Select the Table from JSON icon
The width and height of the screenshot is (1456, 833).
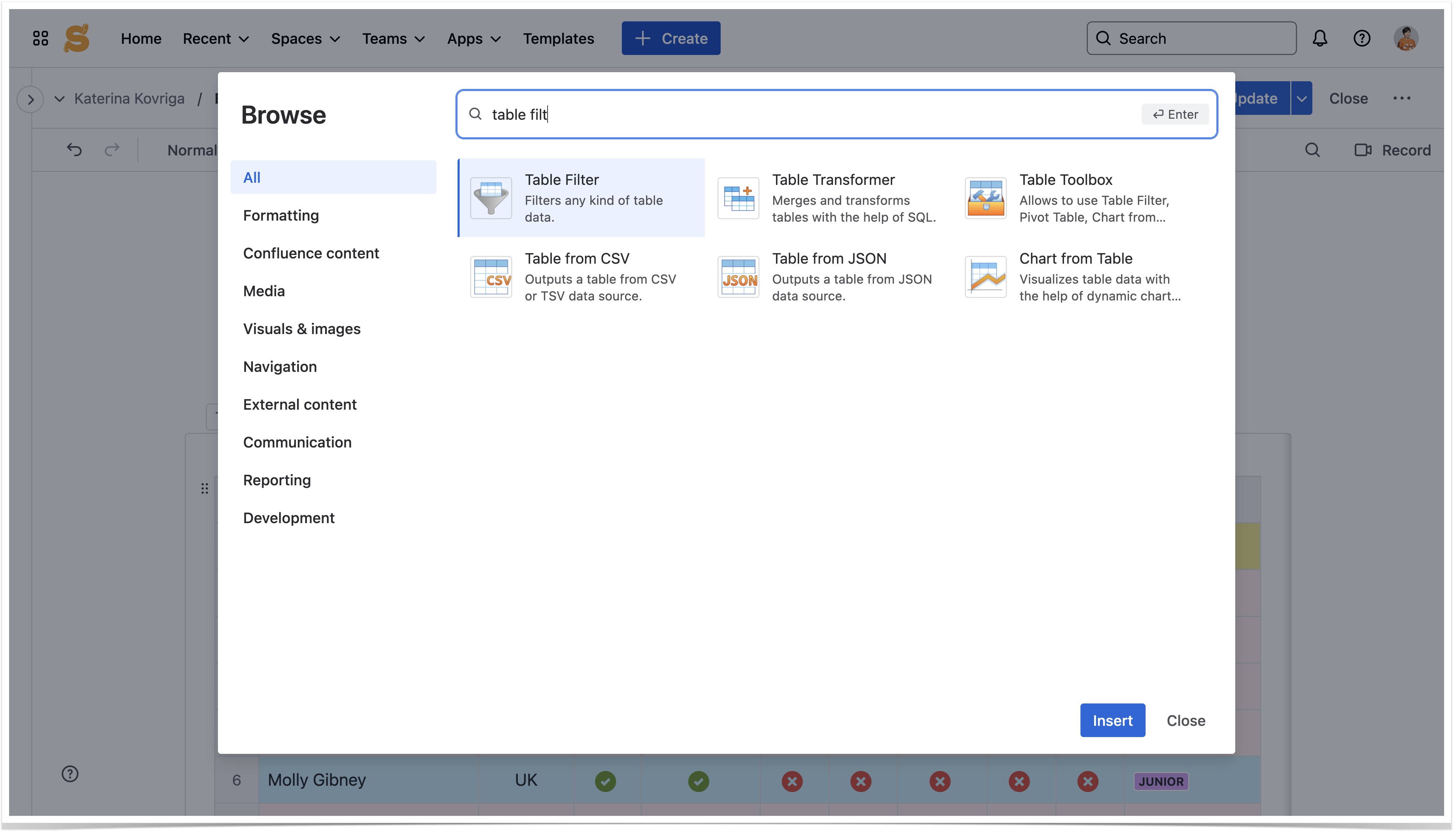coord(738,277)
